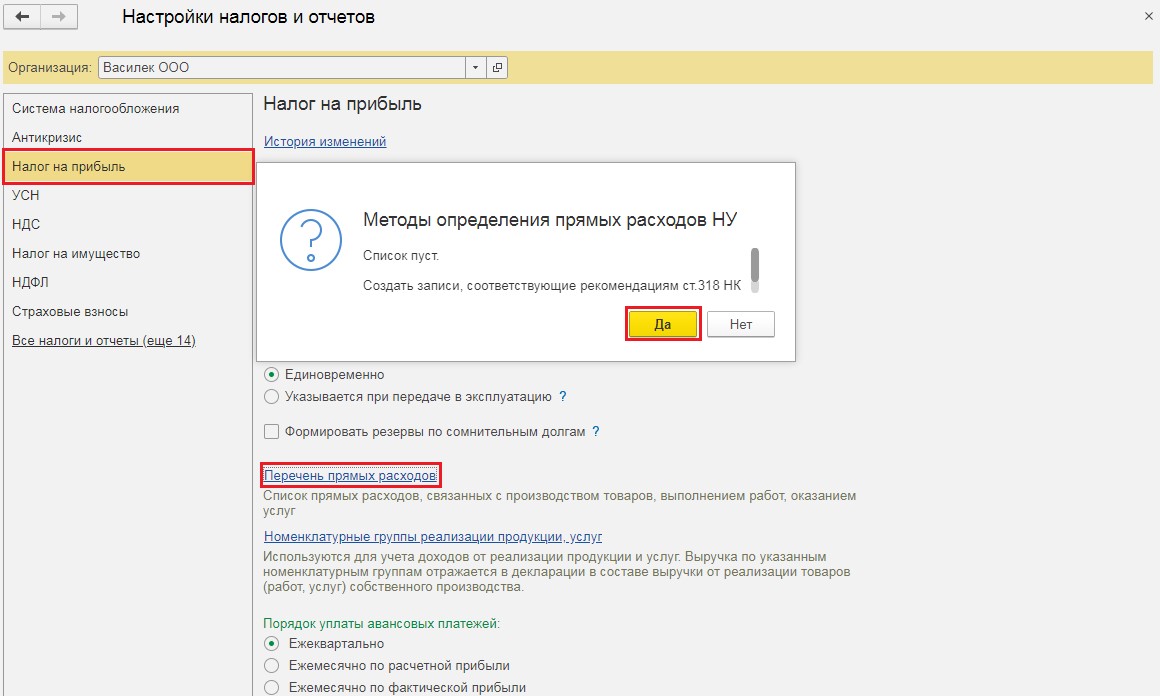This screenshot has height=696, width=1160.
Task: Choose Ежемесячно по расчетной прибыли
Action: pos(271,666)
